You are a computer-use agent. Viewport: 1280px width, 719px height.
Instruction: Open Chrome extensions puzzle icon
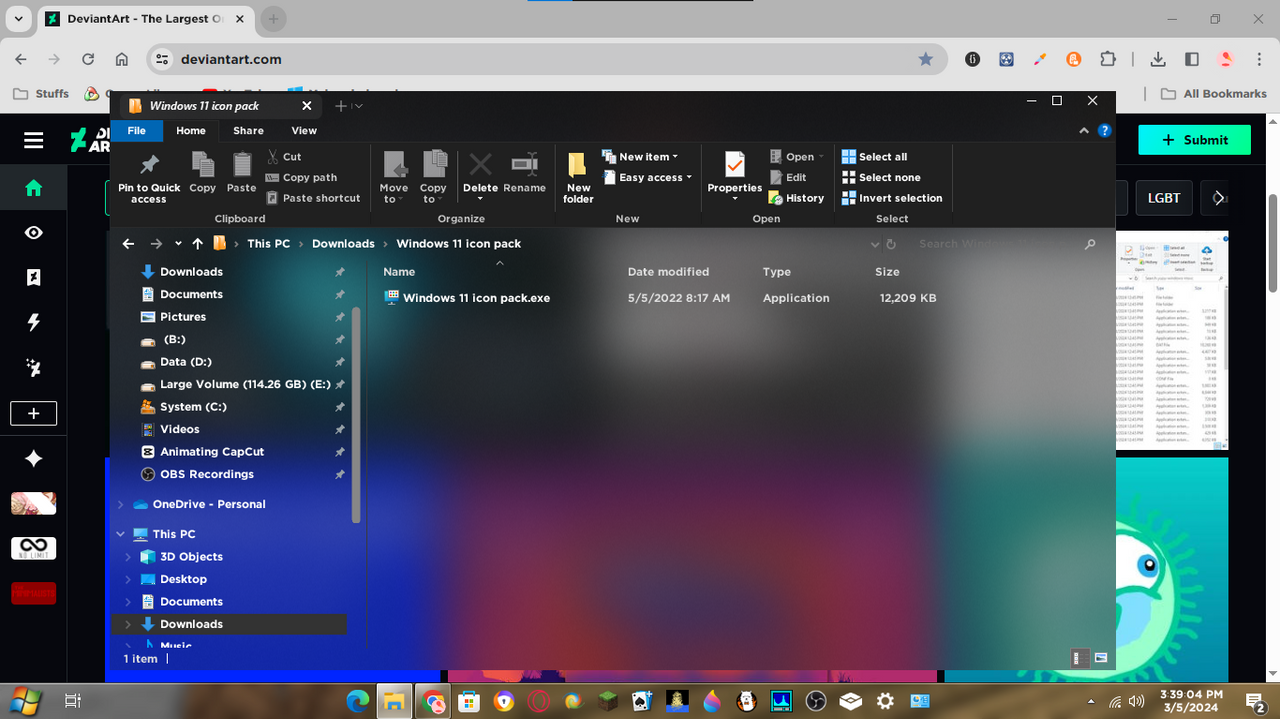[x=1107, y=59]
